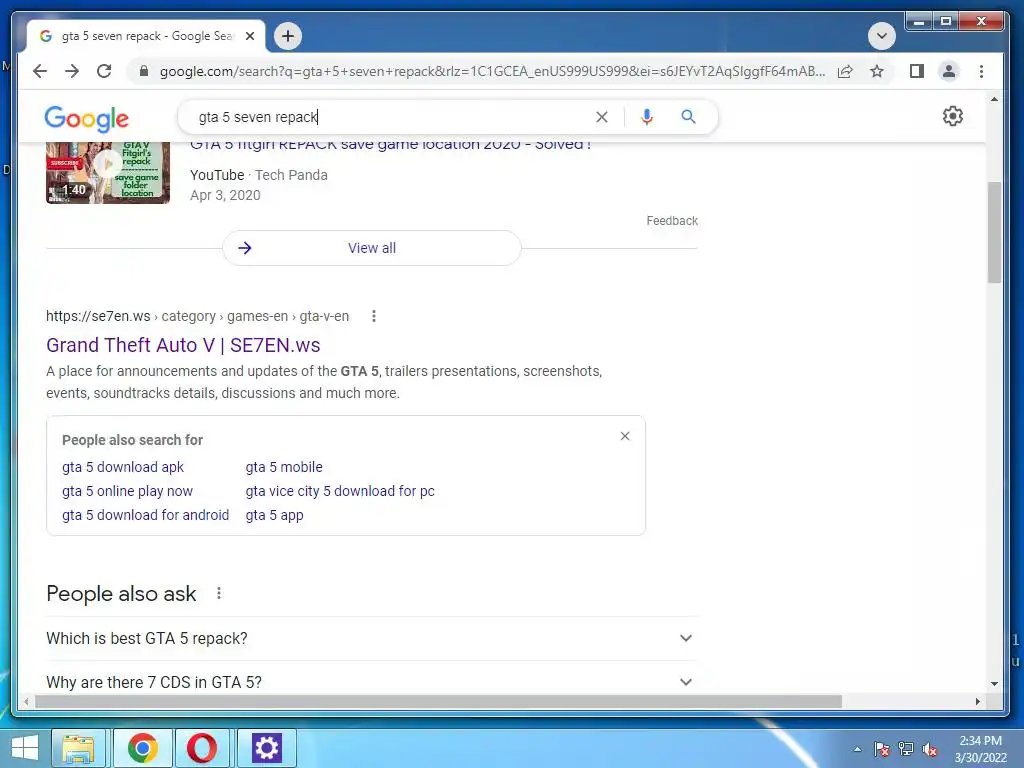1024x768 pixels.
Task: Launch Opera from the taskbar
Action: [x=202, y=748]
